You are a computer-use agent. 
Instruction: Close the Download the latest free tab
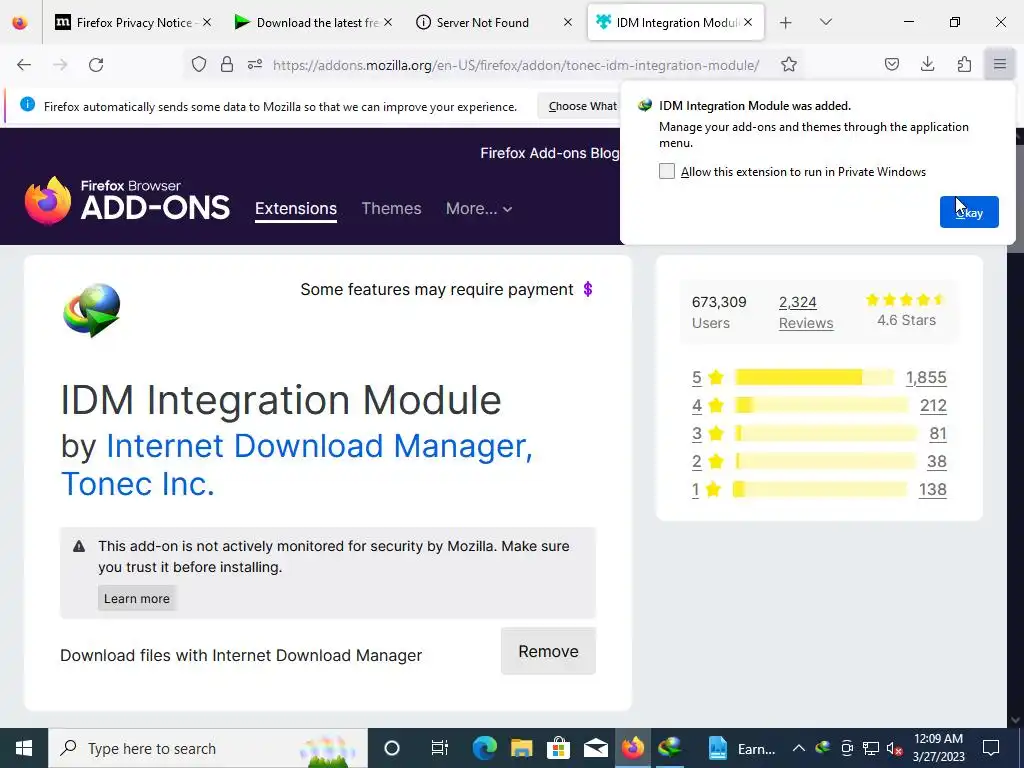click(x=388, y=22)
